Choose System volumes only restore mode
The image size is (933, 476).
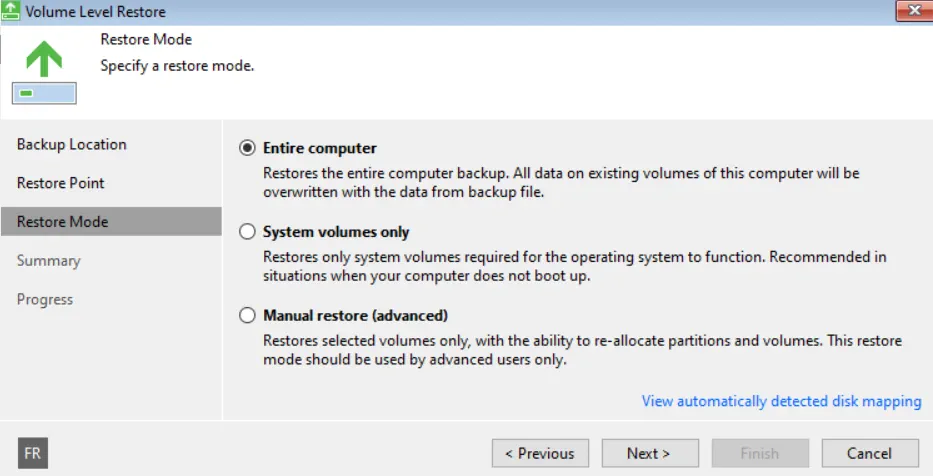pos(247,231)
